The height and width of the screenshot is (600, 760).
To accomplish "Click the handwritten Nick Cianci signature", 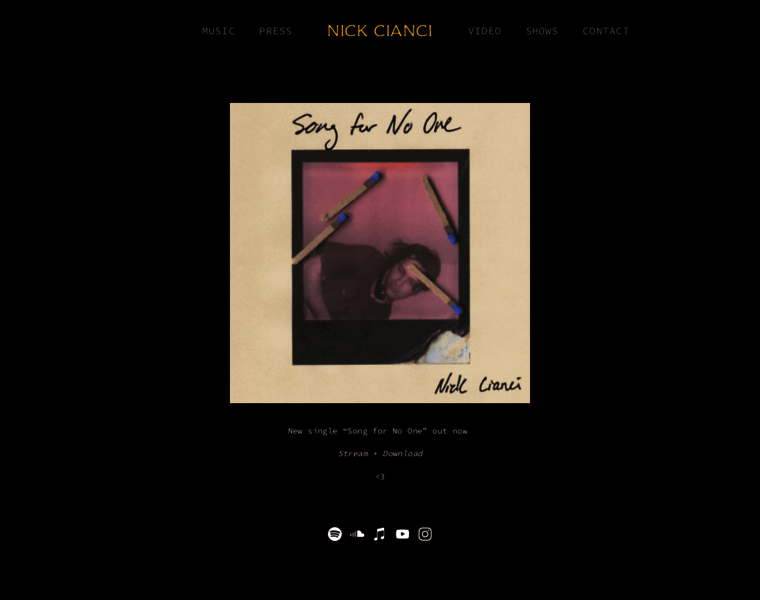I will click(478, 384).
